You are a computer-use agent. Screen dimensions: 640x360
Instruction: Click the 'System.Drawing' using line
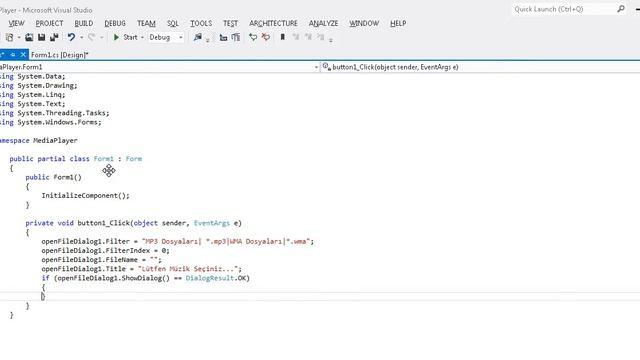tap(39, 86)
